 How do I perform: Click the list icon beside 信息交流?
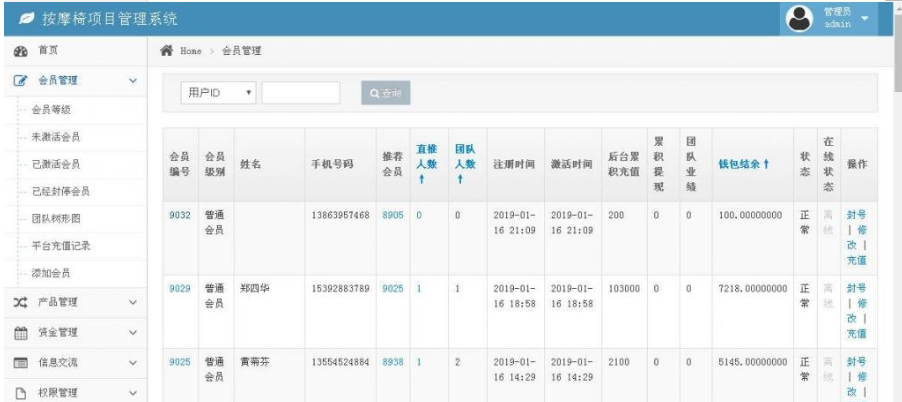point(21,363)
